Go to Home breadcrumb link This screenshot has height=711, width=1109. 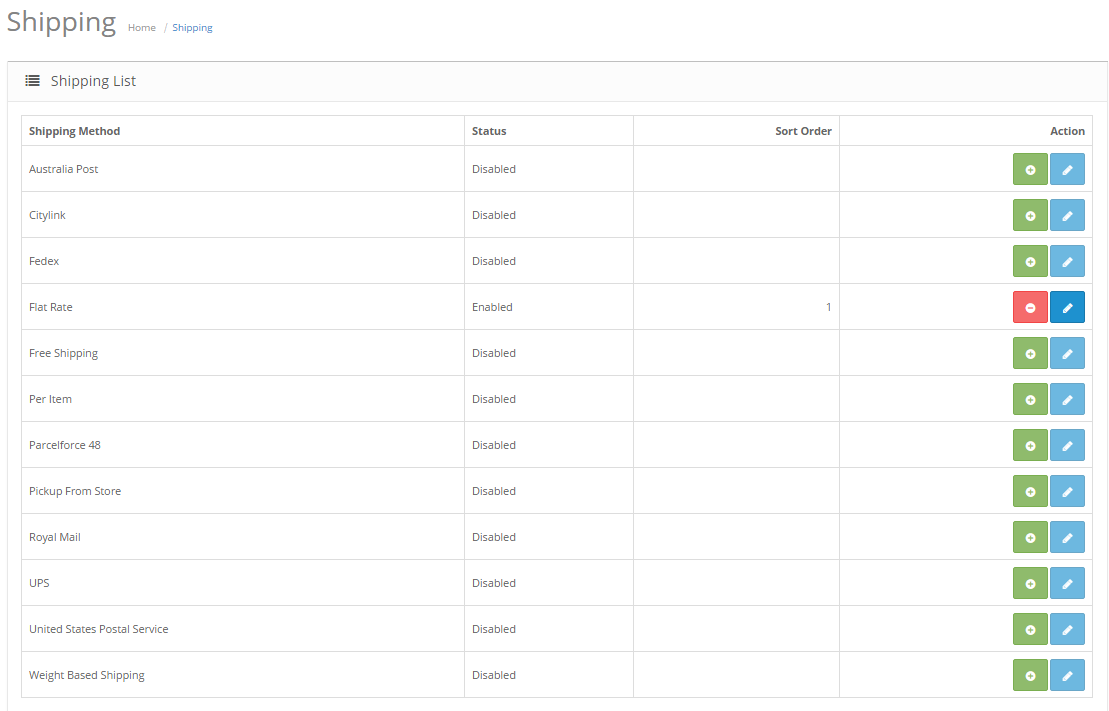point(141,28)
